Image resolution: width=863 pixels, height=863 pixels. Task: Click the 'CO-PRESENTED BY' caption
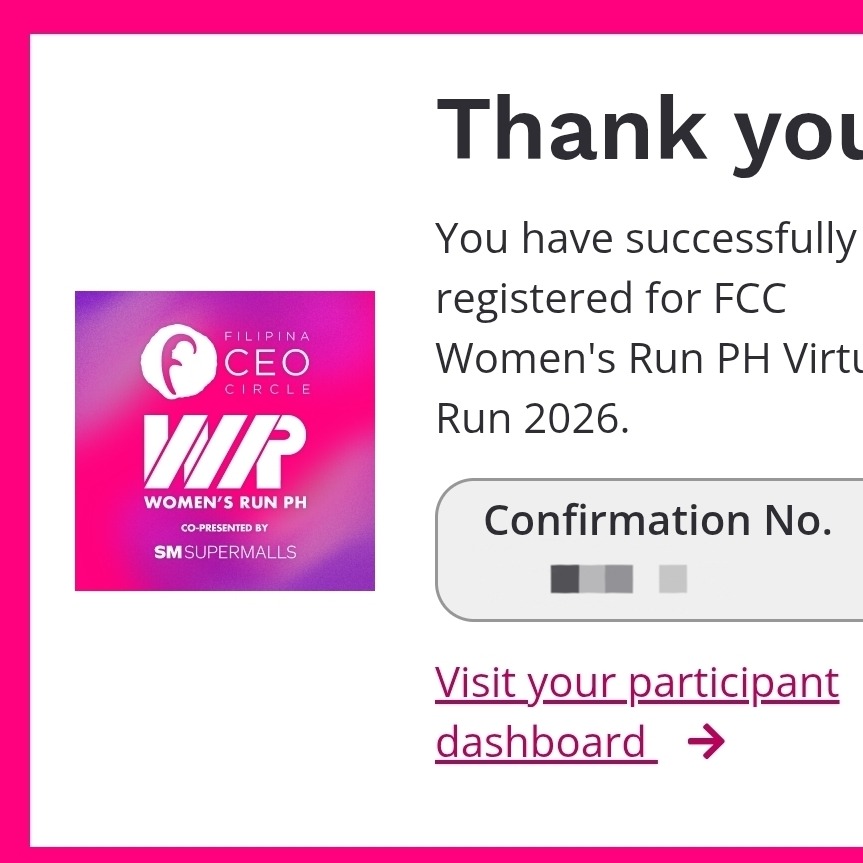pyautogui.click(x=225, y=527)
